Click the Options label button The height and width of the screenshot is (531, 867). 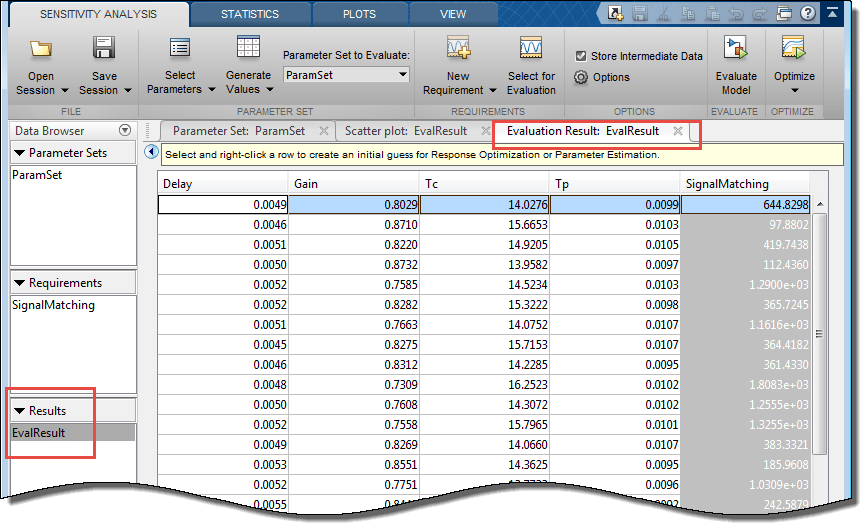pyautogui.click(x=611, y=77)
